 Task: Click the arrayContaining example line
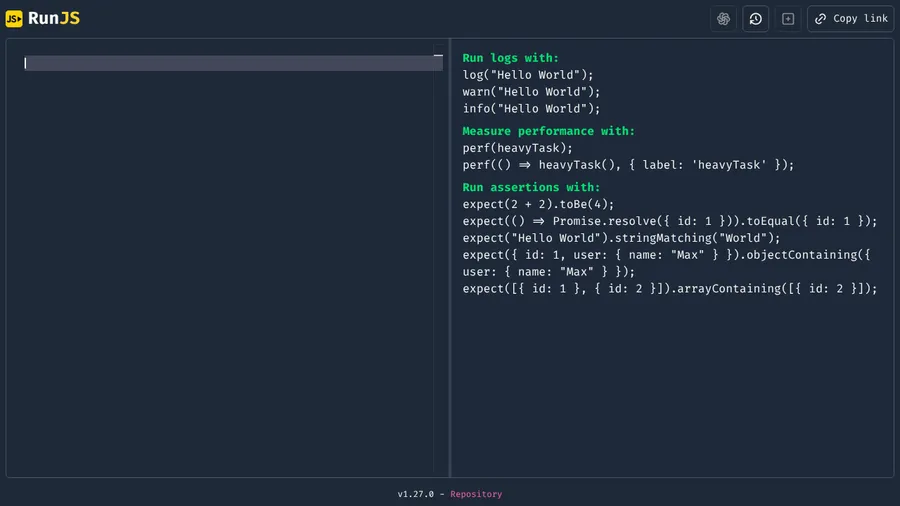670,289
